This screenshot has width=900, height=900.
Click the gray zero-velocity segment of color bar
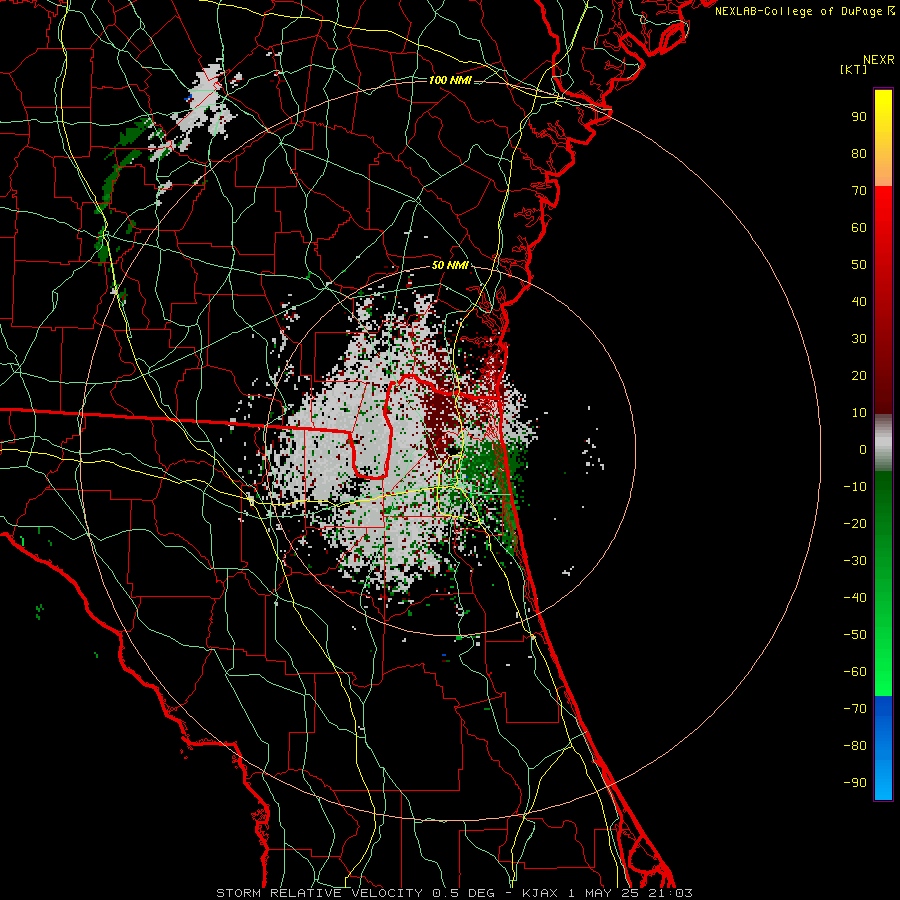click(x=883, y=443)
